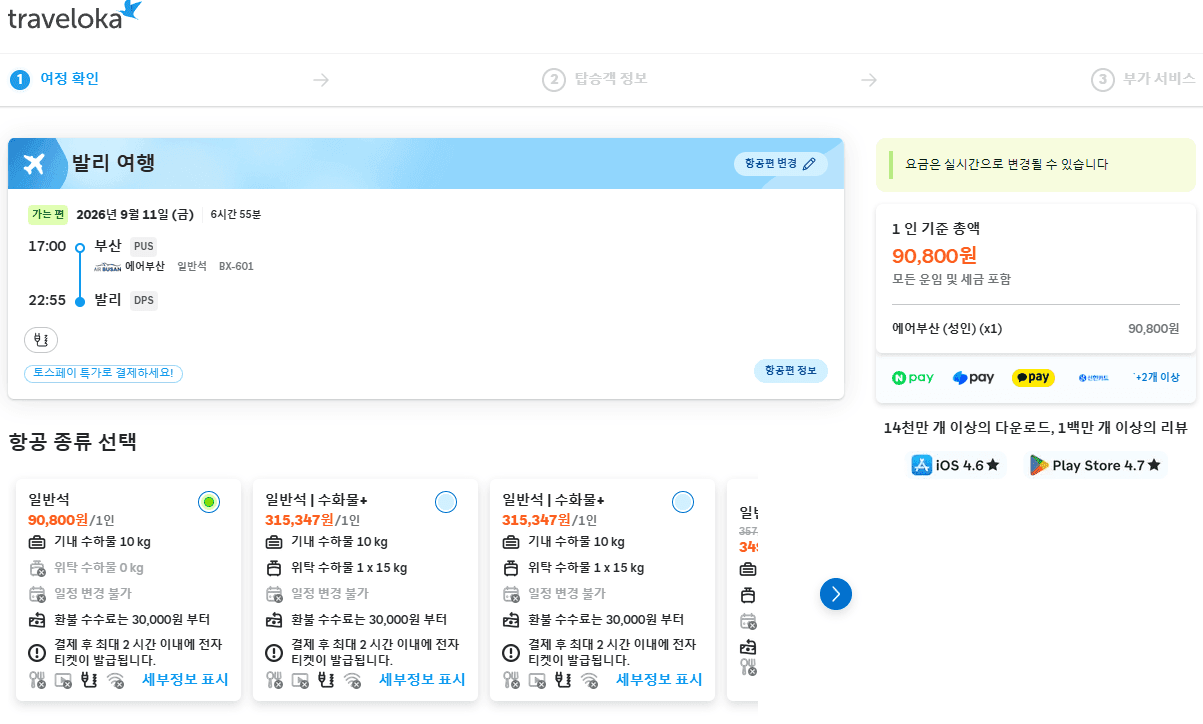Screen dimensions: 1203x724
Task: Expand 세부정보 표시 in the 90,800원 card
Action: (x=185, y=680)
